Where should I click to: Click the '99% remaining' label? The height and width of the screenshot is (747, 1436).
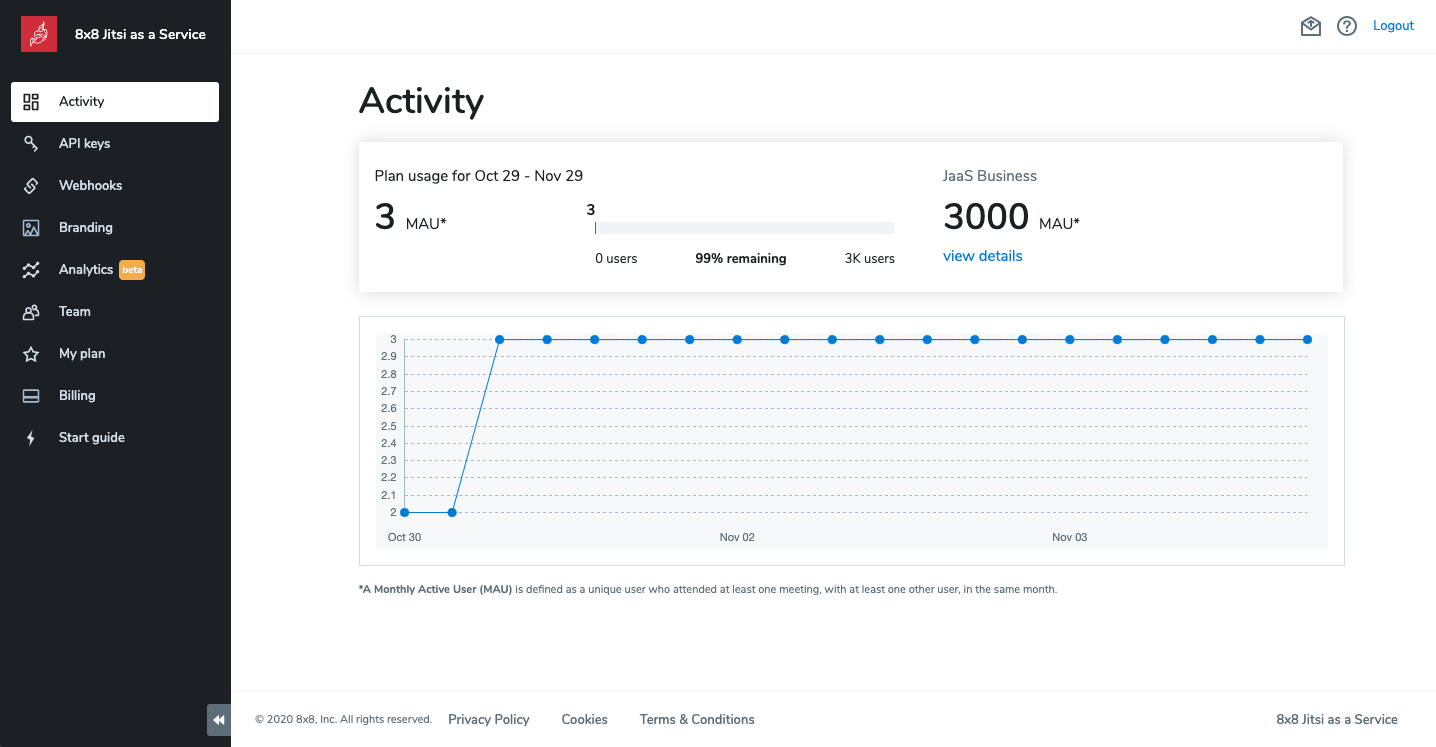click(x=741, y=259)
